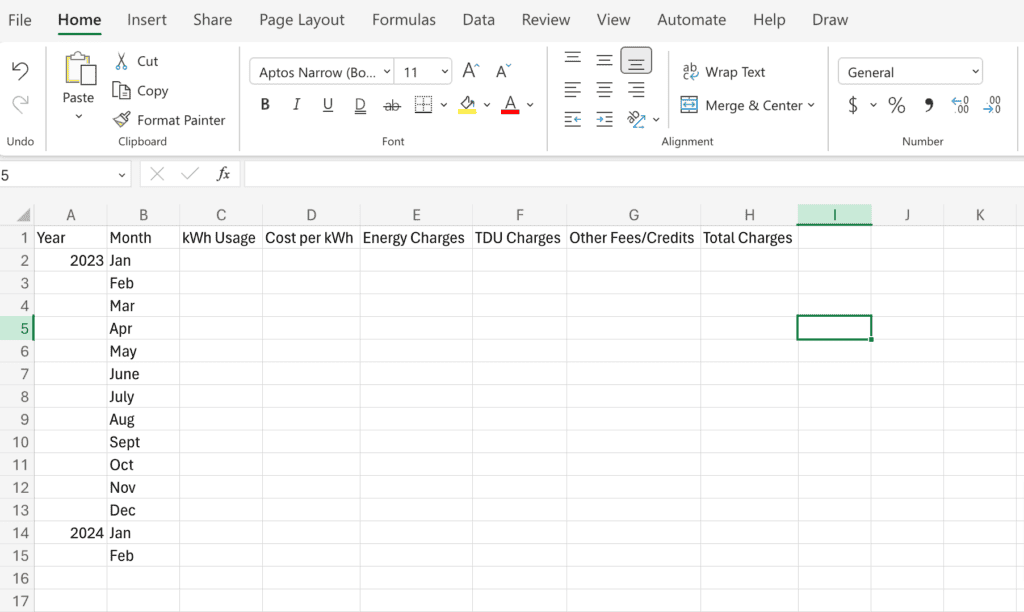This screenshot has height=612, width=1024.
Task: Toggle Wrap Text for the selection
Action: click(723, 71)
